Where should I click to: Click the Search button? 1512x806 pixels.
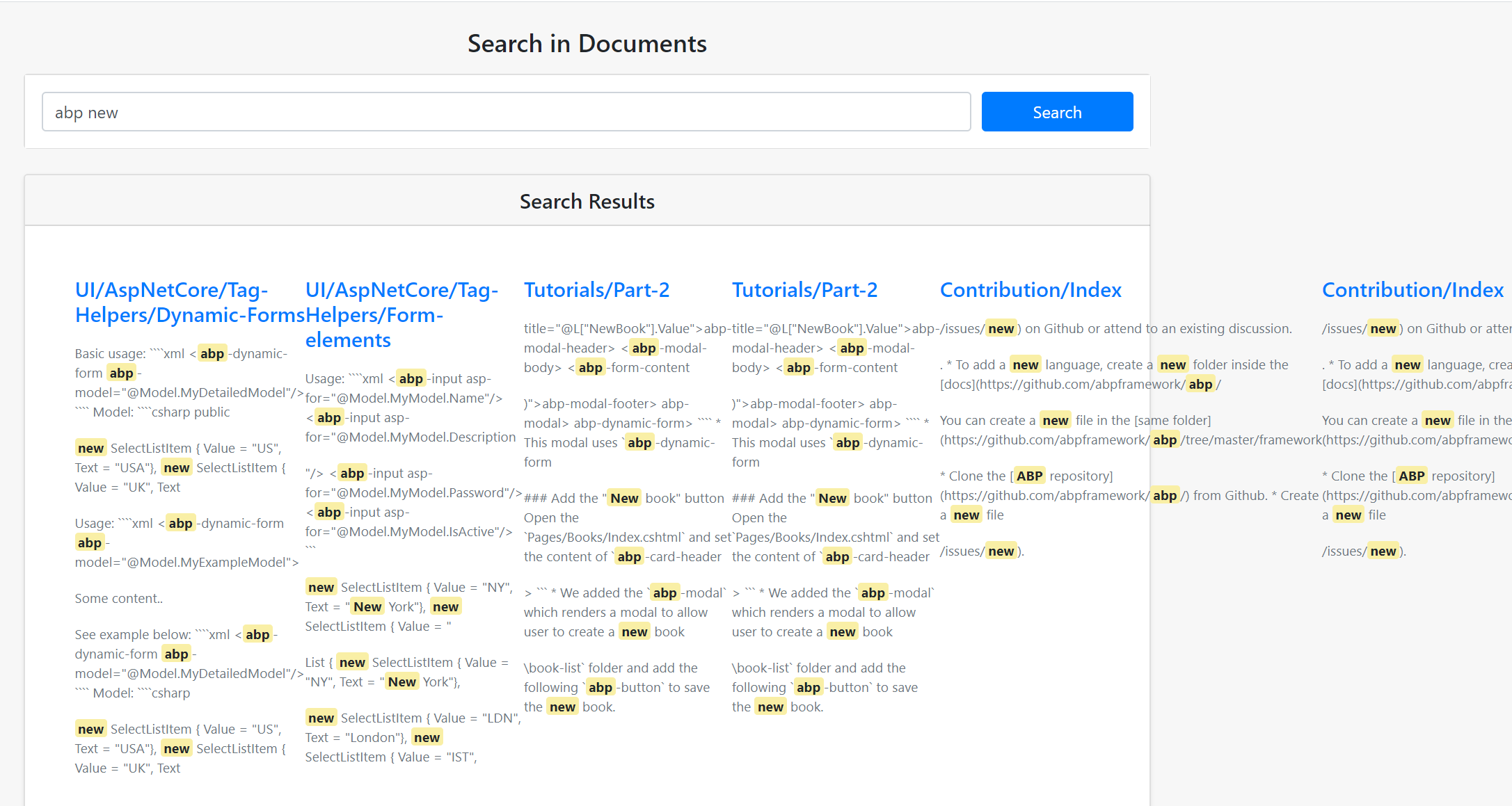tap(1056, 111)
